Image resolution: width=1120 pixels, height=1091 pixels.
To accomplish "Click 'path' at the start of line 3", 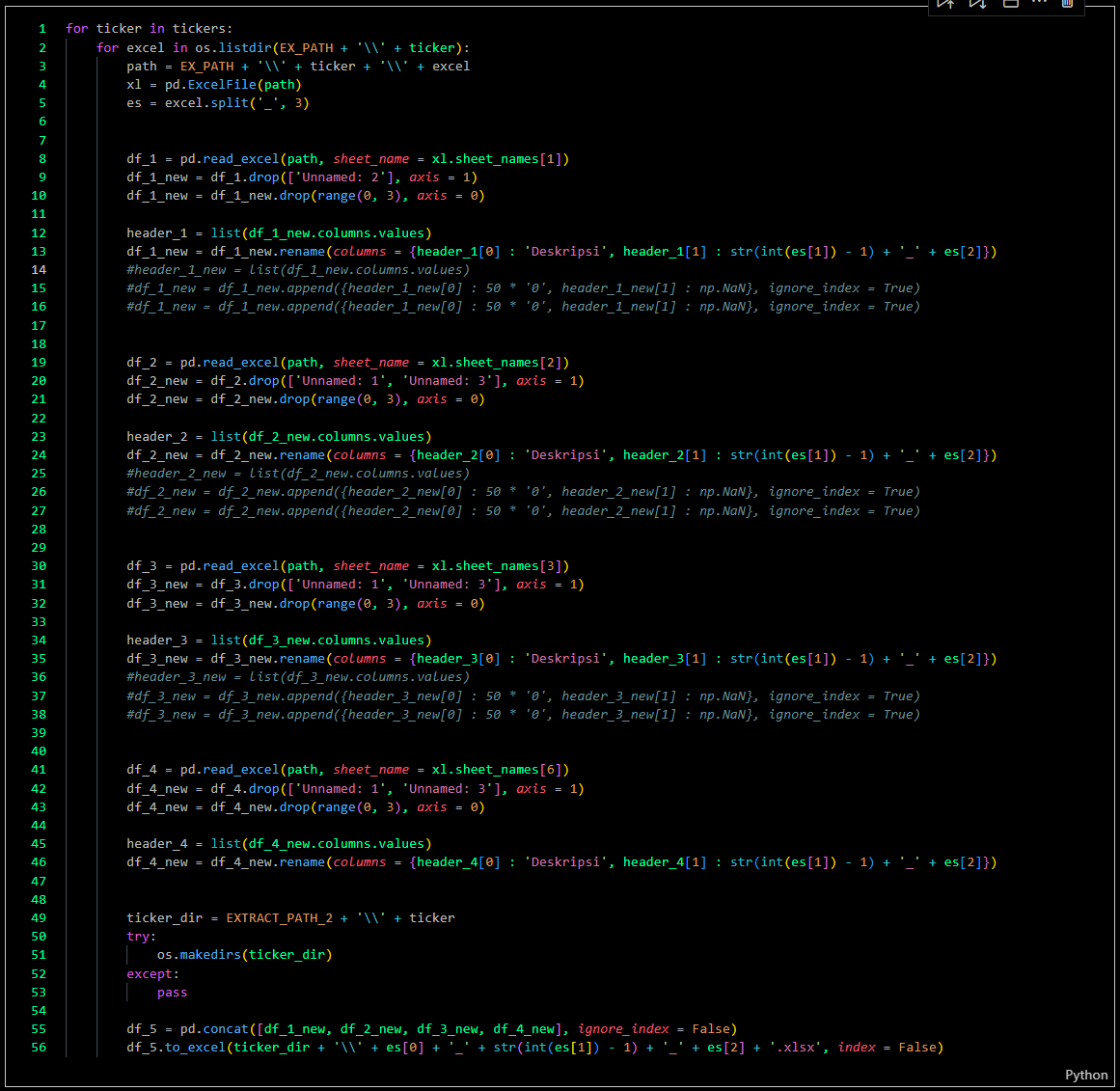I will [x=142, y=67].
